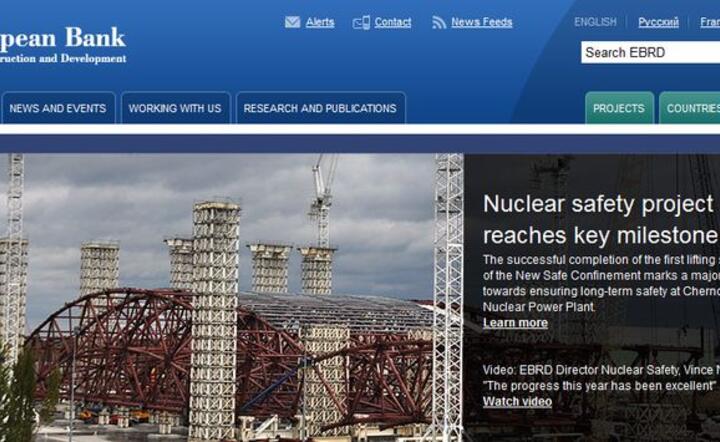
Task: Click the Nuclear safety project headline
Action: coord(601,219)
